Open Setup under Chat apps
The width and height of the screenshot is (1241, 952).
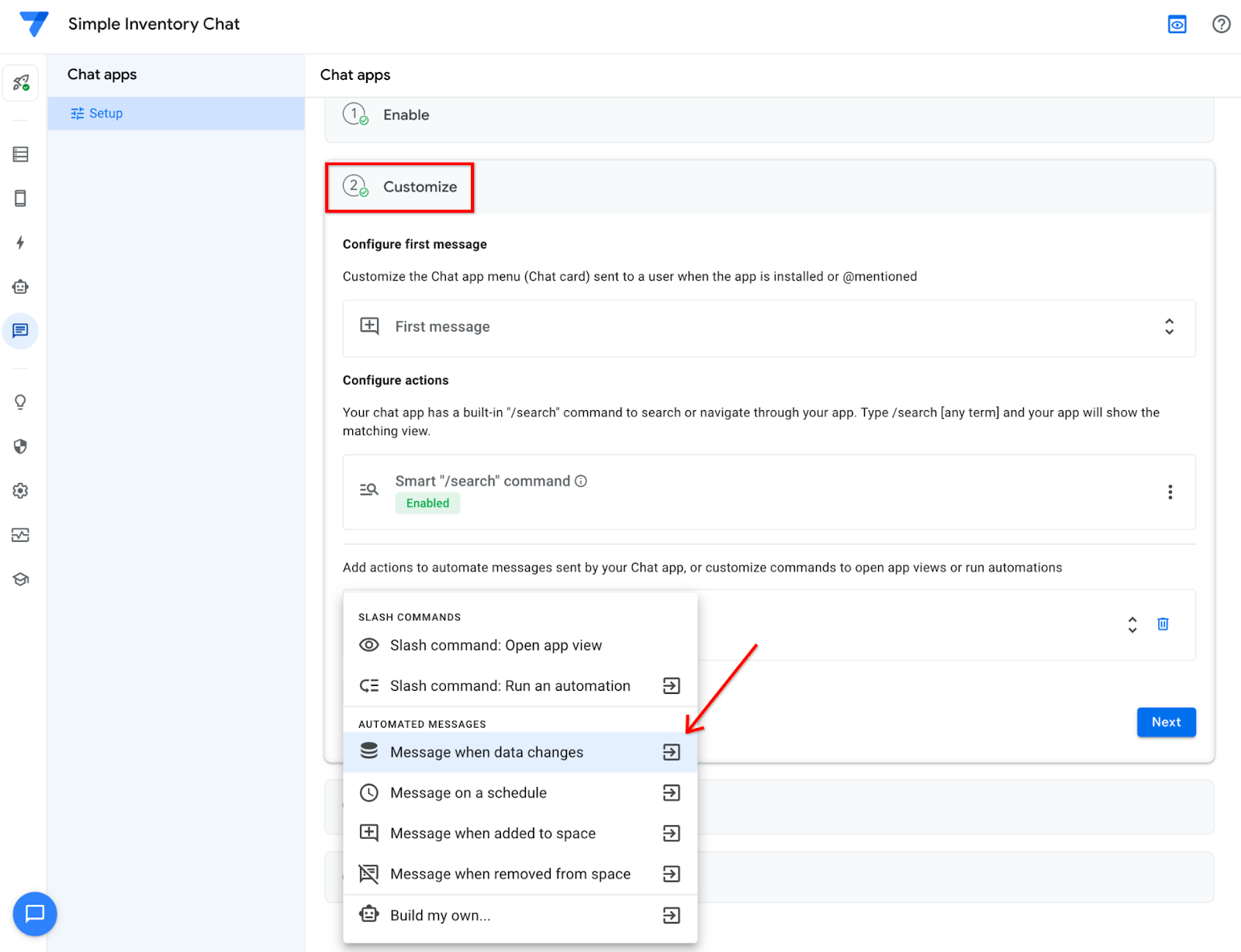coord(106,113)
